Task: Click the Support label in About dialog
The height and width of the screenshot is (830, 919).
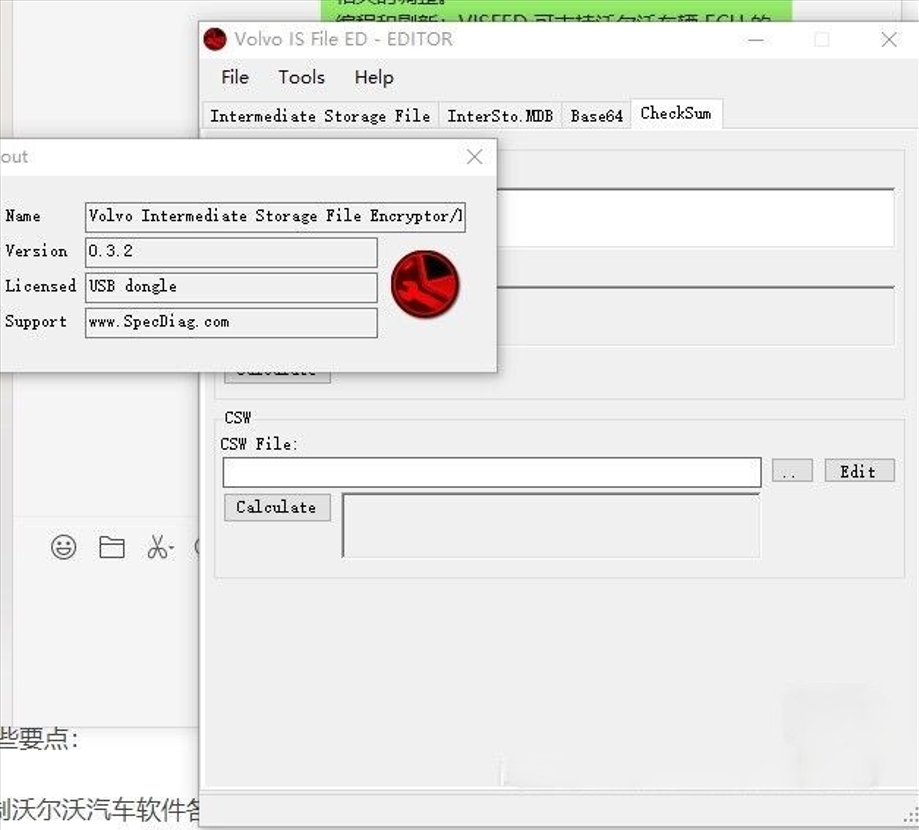Action: click(x=36, y=321)
